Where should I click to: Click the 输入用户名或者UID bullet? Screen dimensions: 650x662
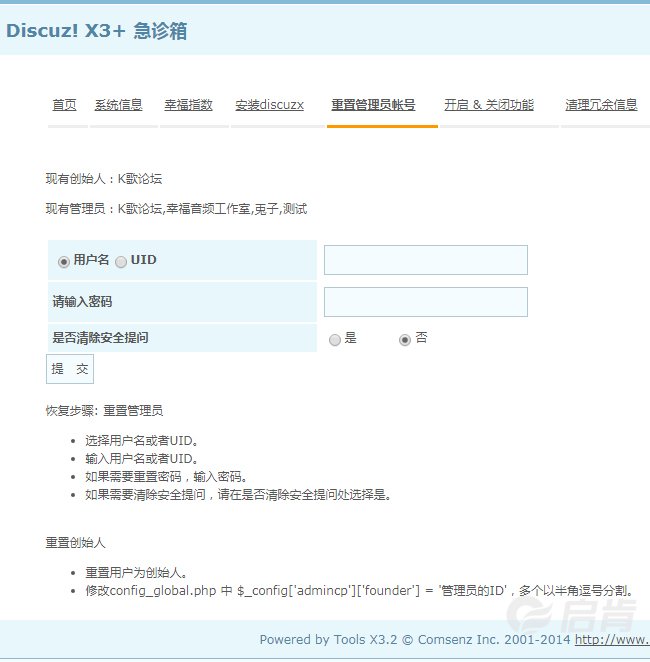pos(141,459)
